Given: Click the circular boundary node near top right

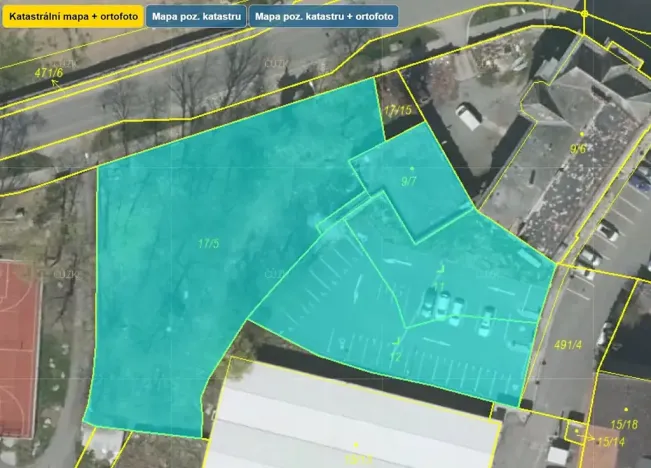Looking at the screenshot, I should click(585, 14).
